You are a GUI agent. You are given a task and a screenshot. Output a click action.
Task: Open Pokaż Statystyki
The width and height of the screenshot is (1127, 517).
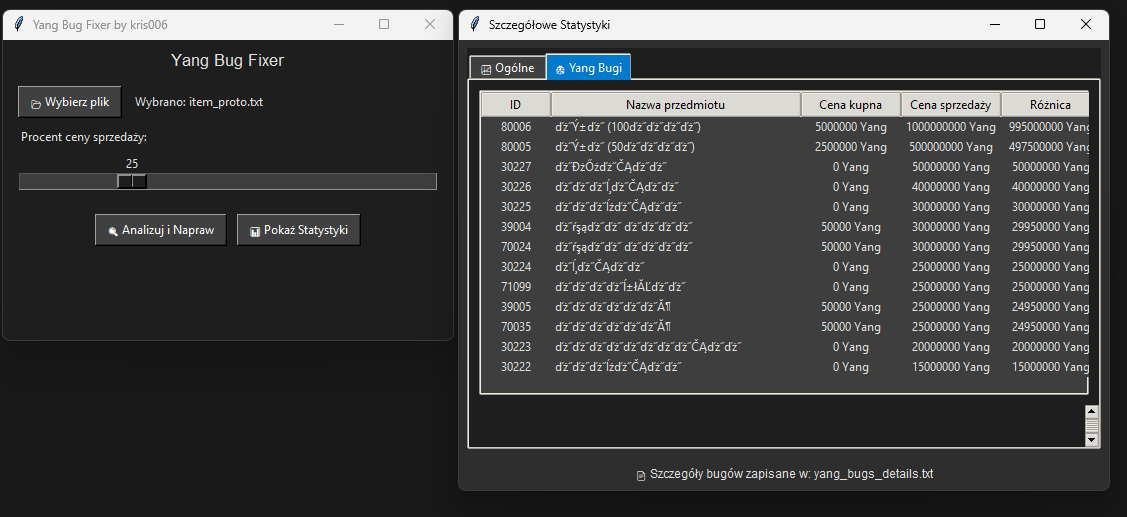(298, 230)
